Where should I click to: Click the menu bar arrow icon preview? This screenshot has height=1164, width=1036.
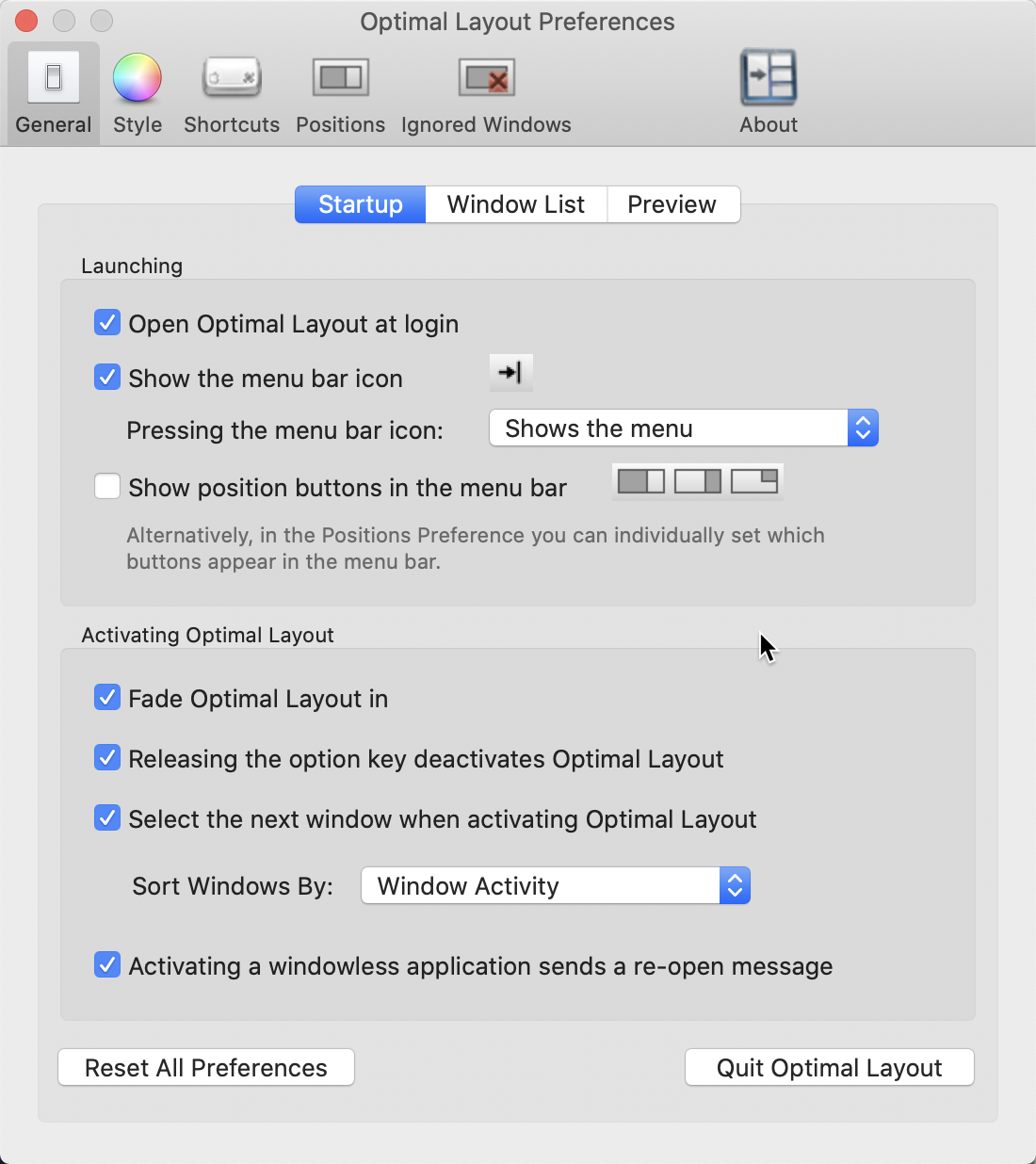click(x=511, y=373)
